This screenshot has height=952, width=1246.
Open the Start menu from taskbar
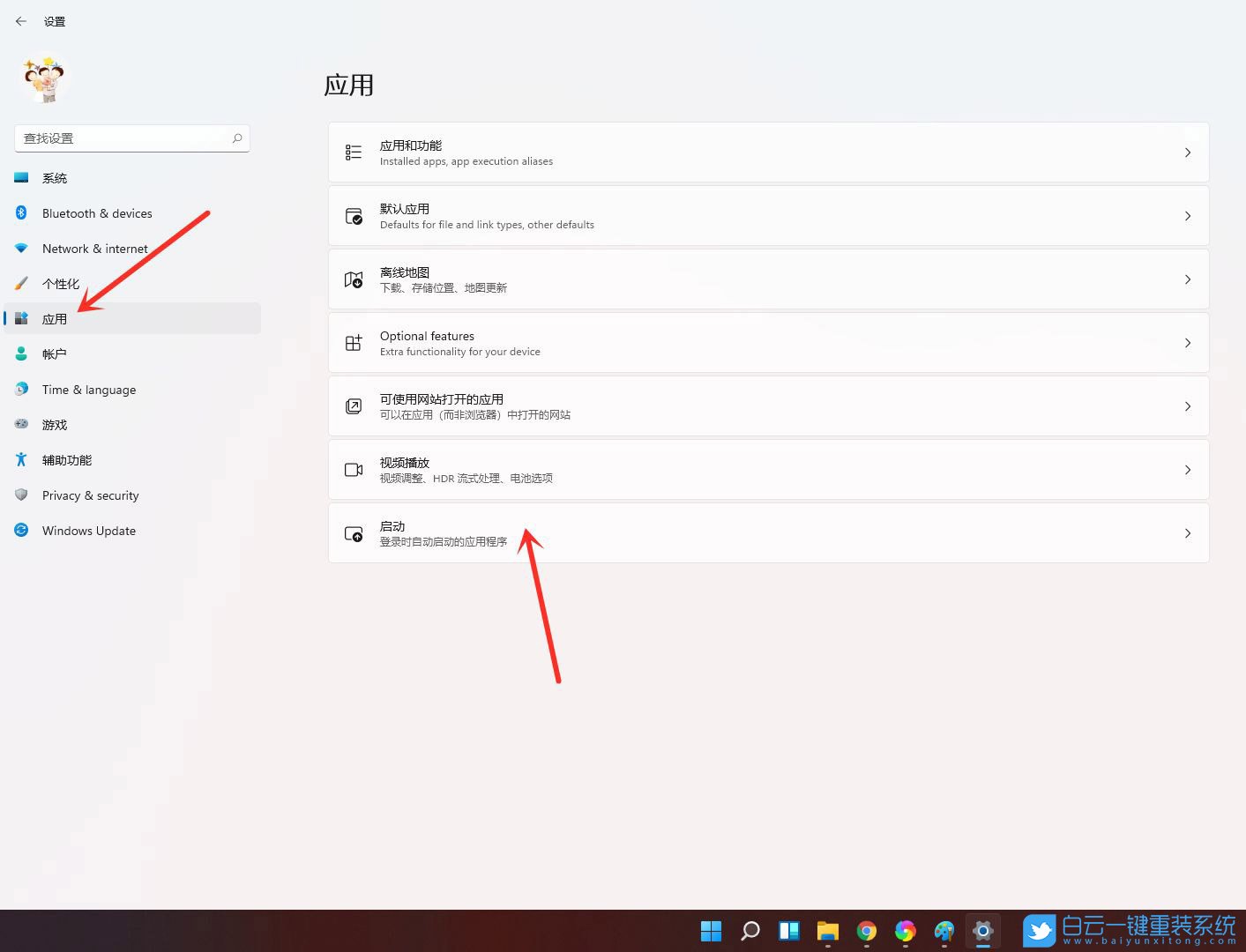tap(711, 931)
